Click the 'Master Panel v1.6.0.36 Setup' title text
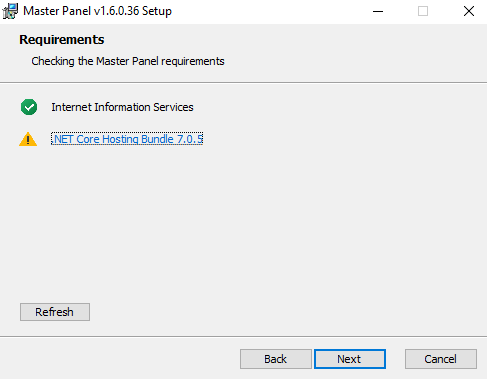 click(x=97, y=11)
